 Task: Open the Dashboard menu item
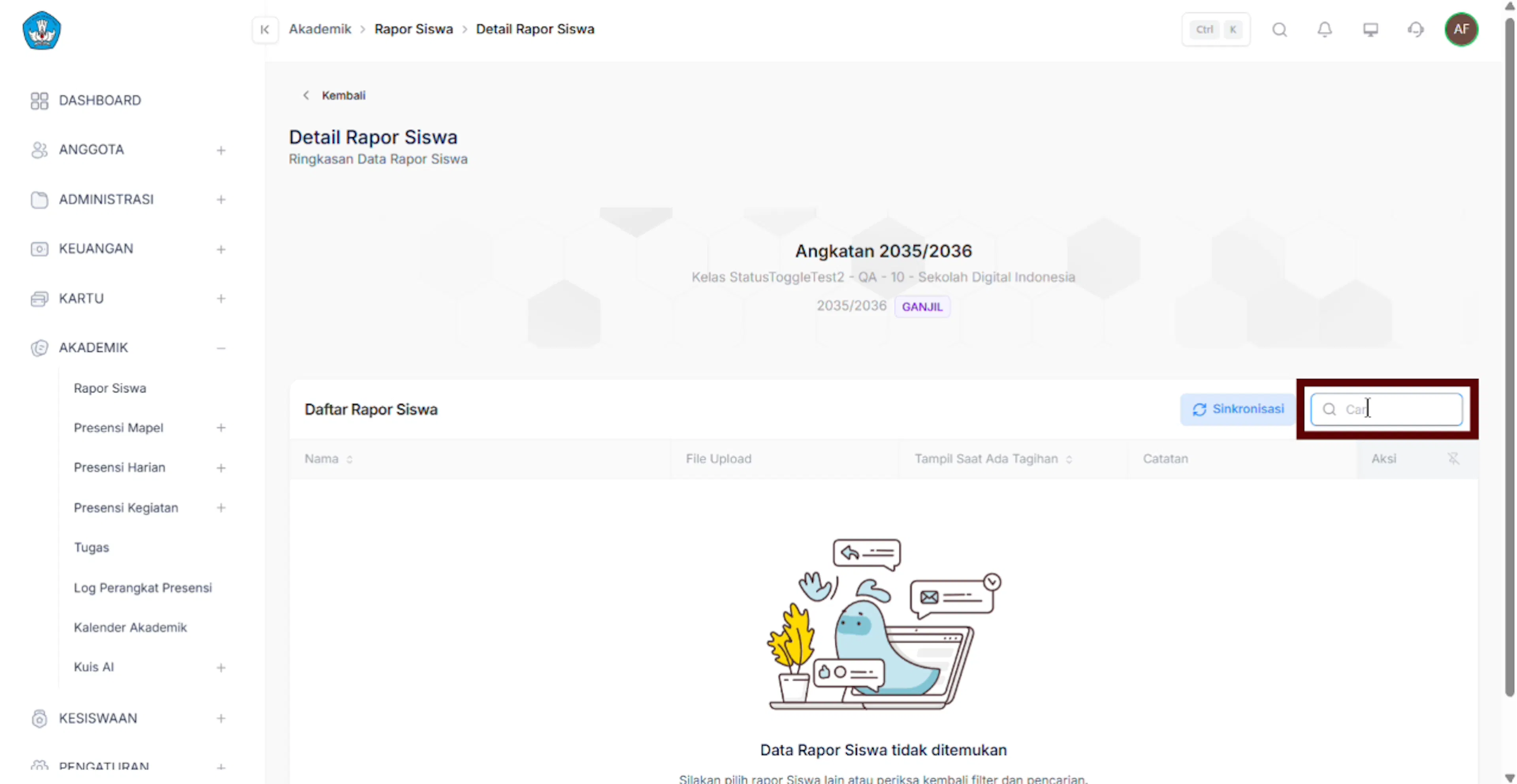pyautogui.click(x=100, y=101)
